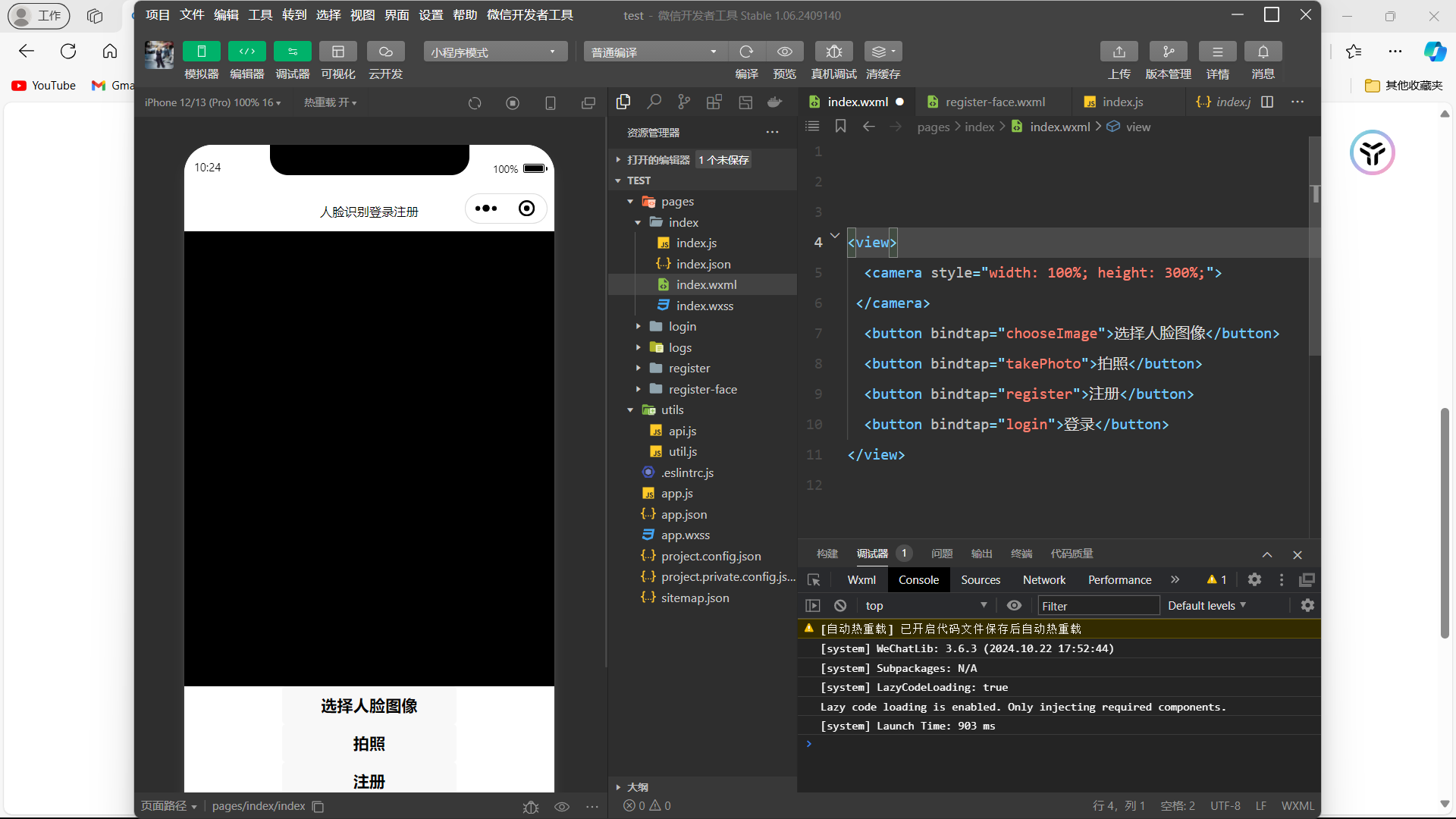Click the compile refresh icon
The height and width of the screenshot is (819, 1456).
tap(746, 52)
